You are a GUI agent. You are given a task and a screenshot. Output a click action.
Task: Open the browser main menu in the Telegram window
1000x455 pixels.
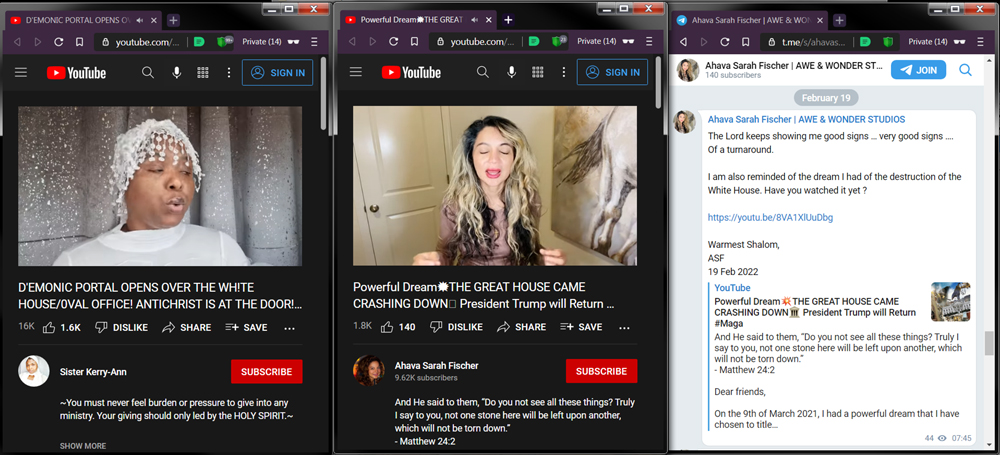(x=985, y=42)
